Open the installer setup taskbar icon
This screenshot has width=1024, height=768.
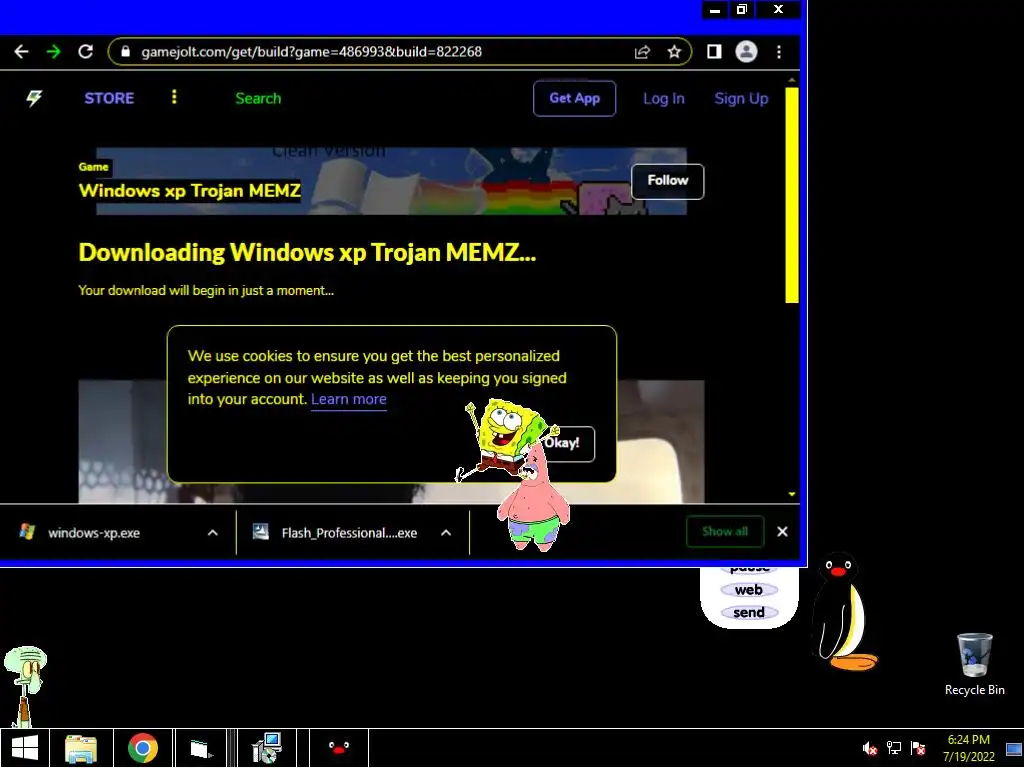click(x=266, y=748)
